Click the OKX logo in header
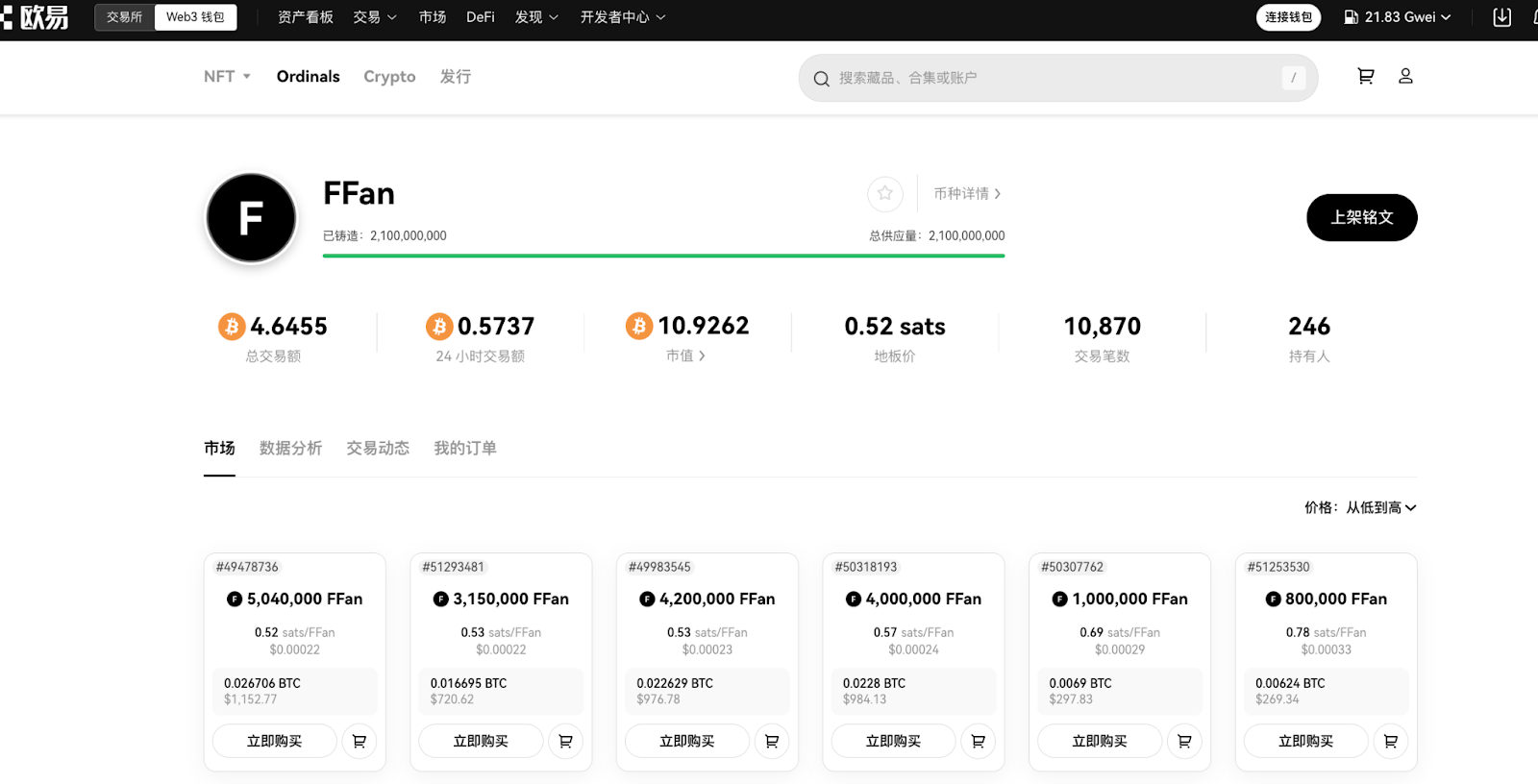The width and height of the screenshot is (1538, 784). pos(36,17)
